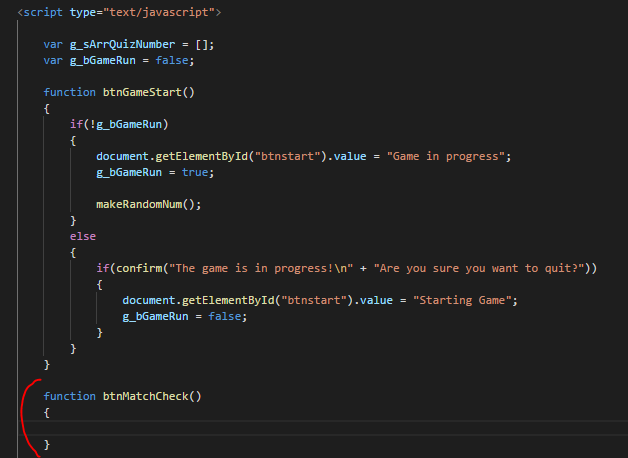Click g_bGameRun = false inside the confirm block

(x=185, y=317)
